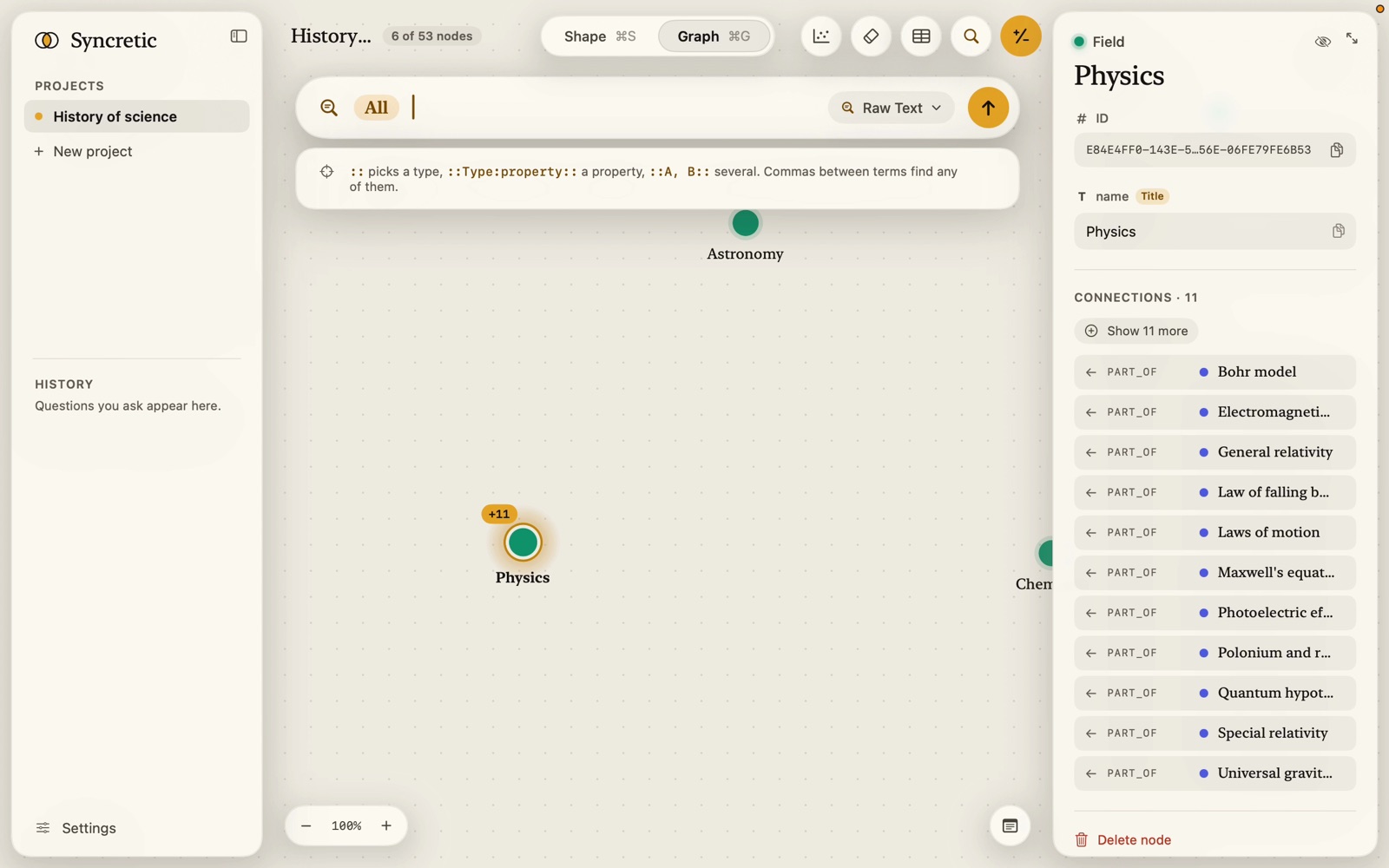
Task: Open the Raw Text dropdown
Action: point(892,108)
